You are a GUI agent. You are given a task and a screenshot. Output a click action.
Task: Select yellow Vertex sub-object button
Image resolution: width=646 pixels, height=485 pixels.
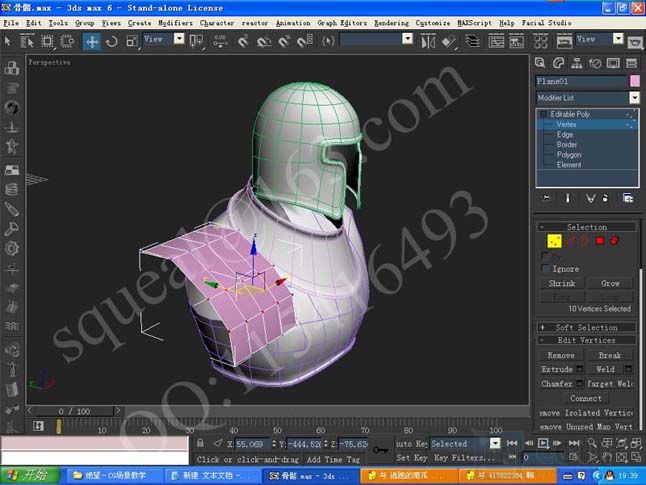[x=554, y=241]
